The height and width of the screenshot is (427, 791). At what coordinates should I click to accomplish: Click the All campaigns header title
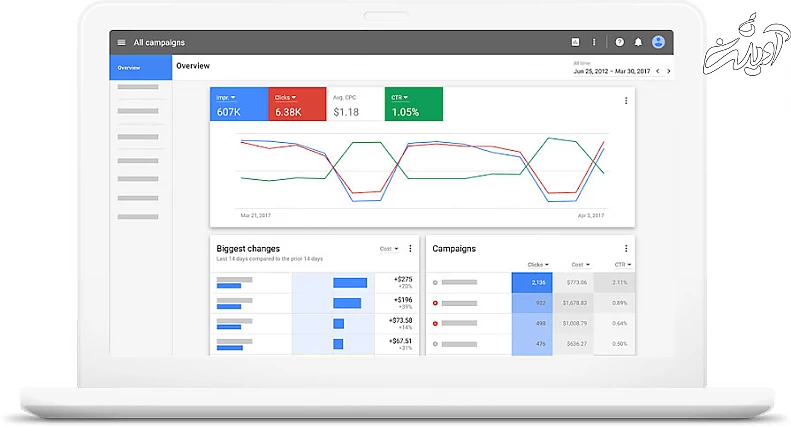pos(158,43)
